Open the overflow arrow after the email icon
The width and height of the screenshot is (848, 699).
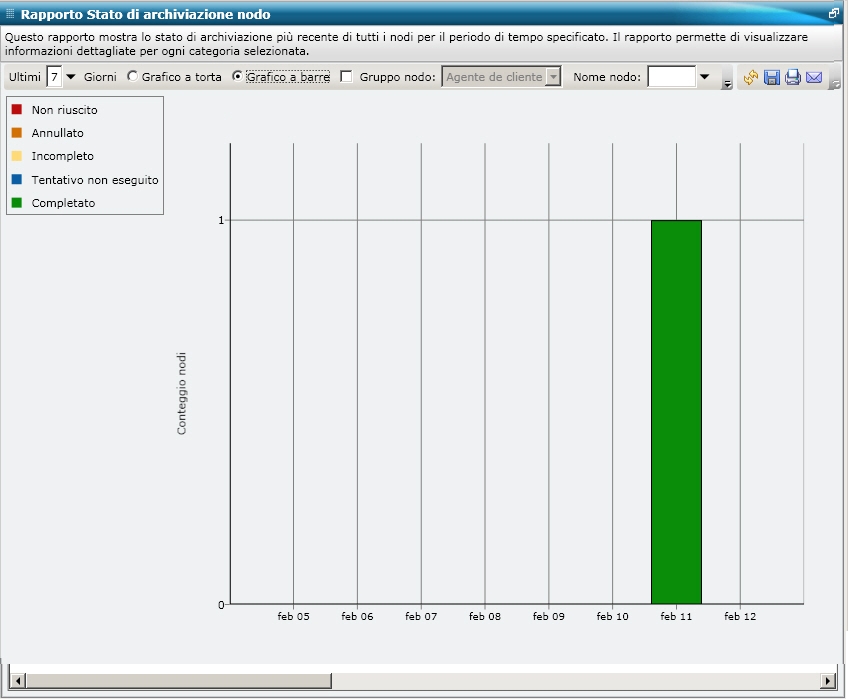click(x=836, y=84)
